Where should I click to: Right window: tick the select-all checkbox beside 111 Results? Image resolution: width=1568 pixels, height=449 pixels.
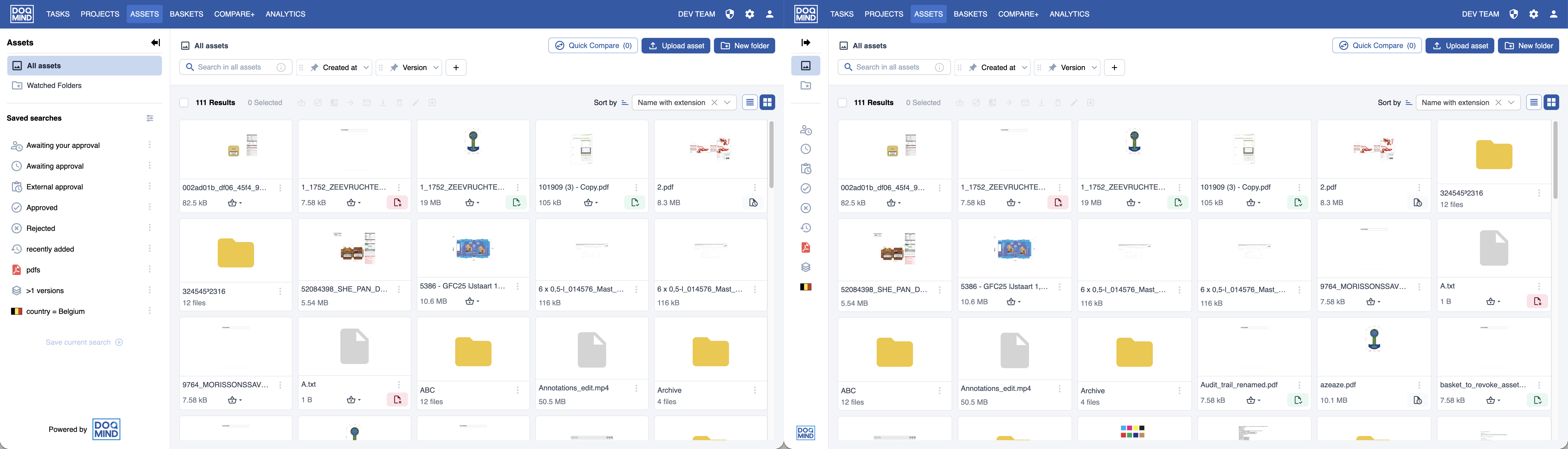tap(842, 103)
